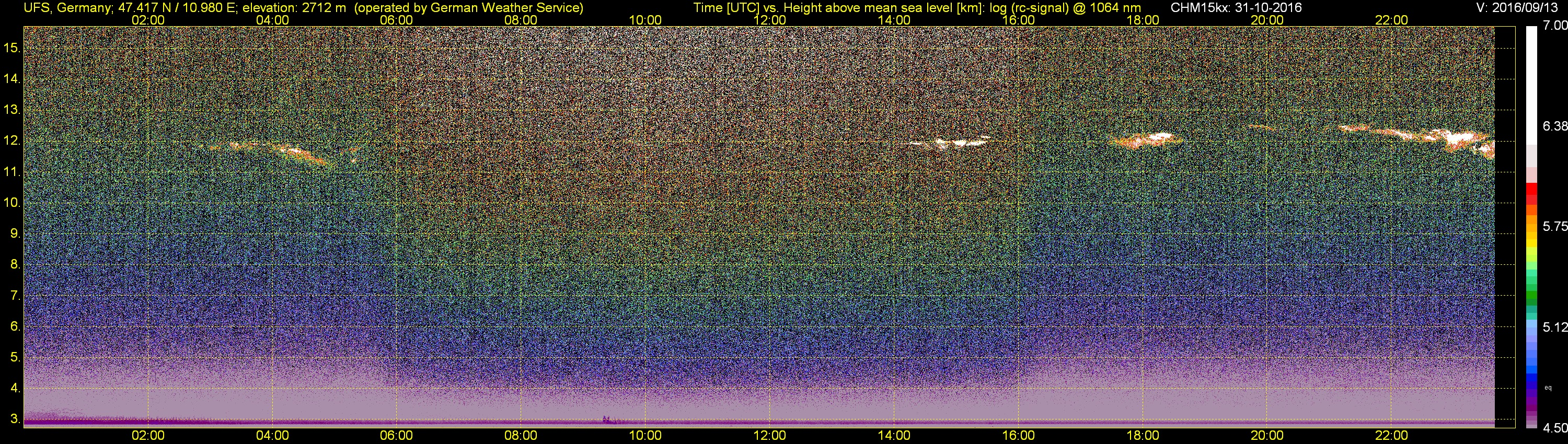Click the '10:00' label on the upper time axis

click(645, 20)
